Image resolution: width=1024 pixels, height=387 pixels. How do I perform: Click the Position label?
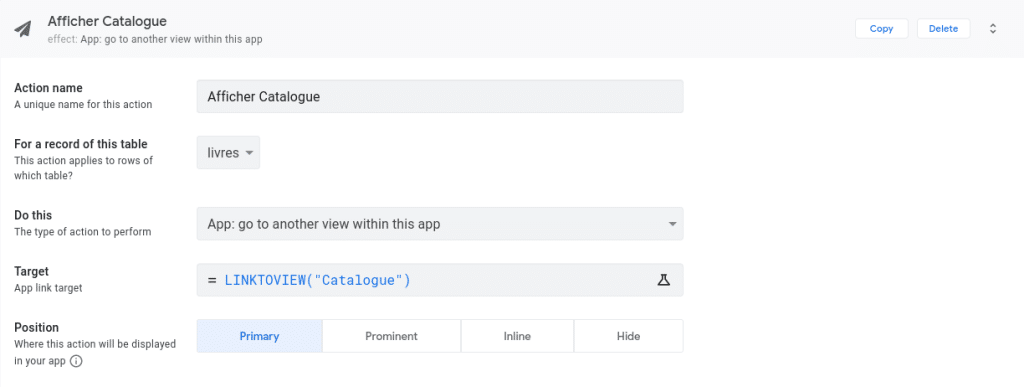coord(37,327)
